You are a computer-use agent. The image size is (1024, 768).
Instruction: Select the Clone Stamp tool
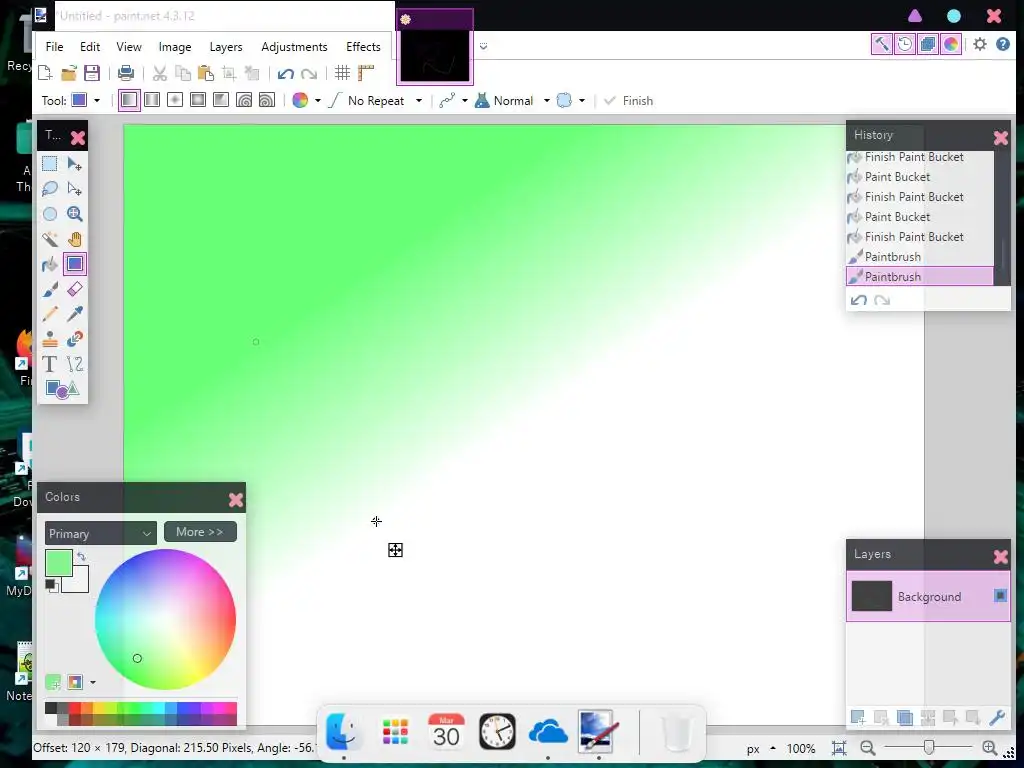click(x=50, y=338)
